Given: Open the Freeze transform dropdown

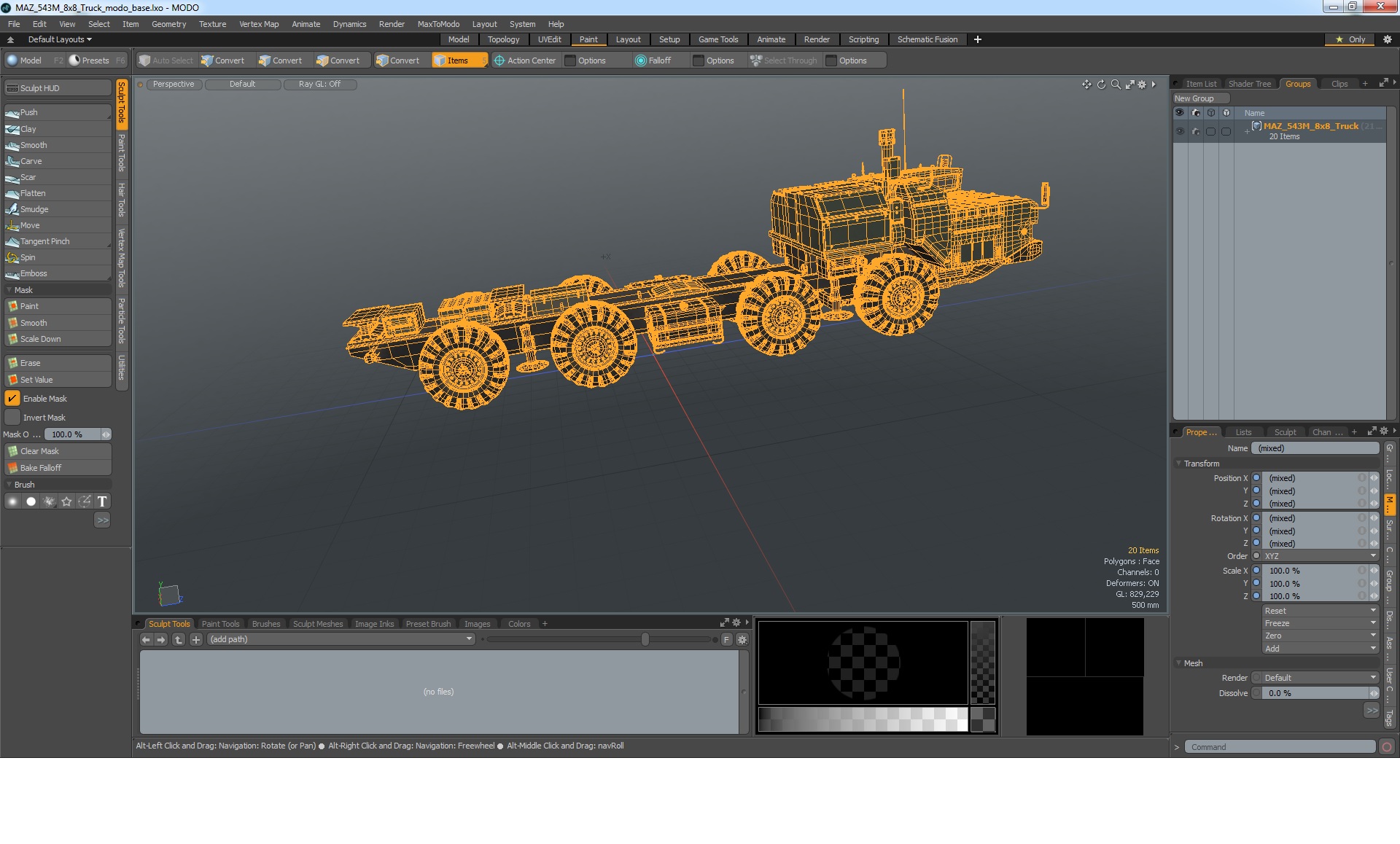Looking at the screenshot, I should 1321,623.
